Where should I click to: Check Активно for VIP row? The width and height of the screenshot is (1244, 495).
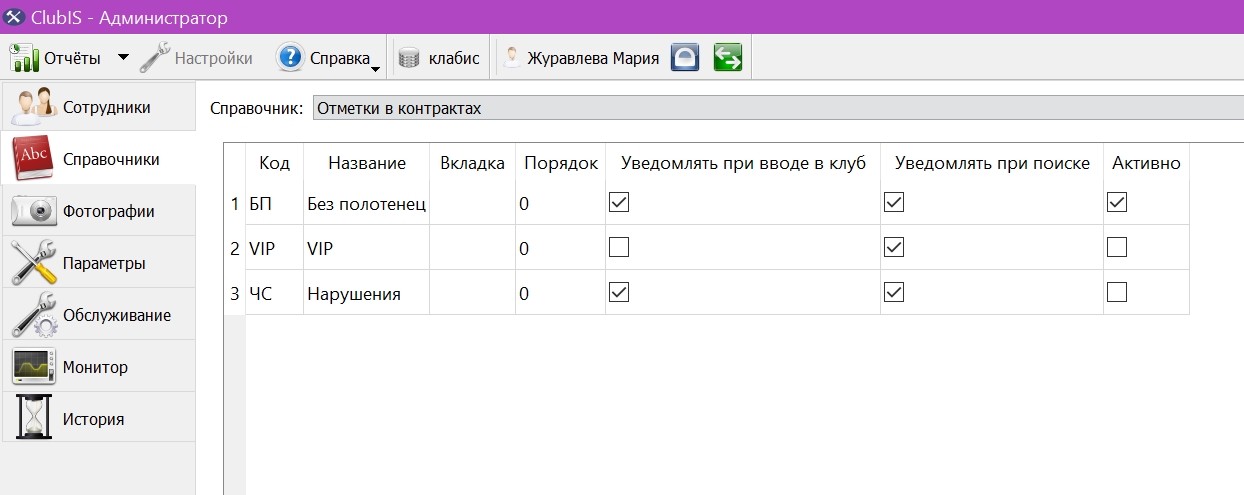[x=1117, y=247]
